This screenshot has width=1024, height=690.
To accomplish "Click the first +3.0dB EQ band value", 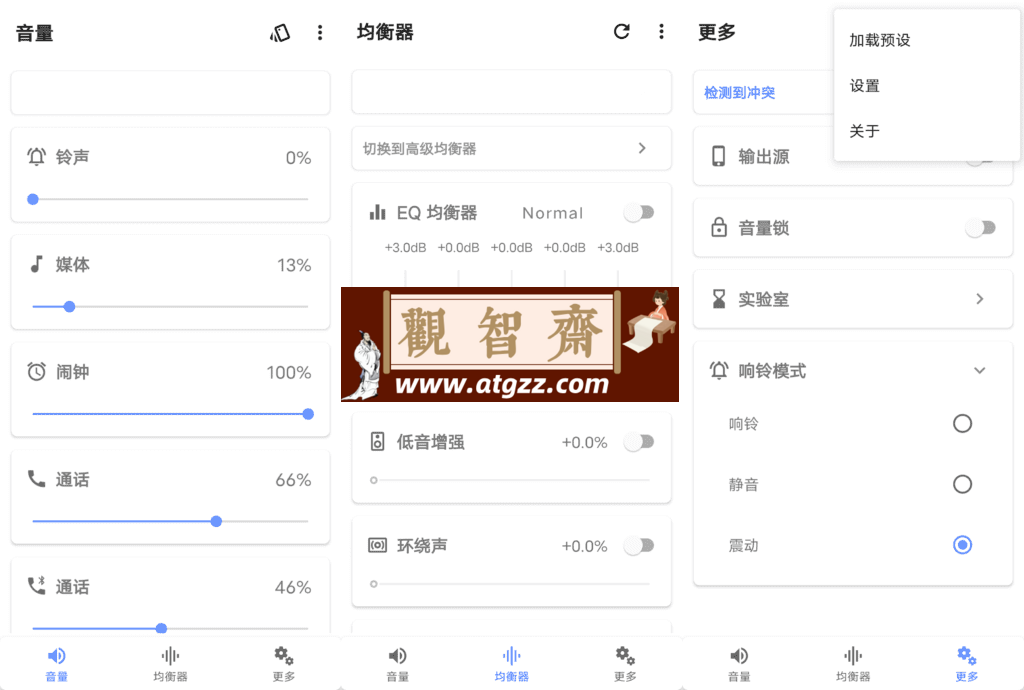I will pos(405,247).
